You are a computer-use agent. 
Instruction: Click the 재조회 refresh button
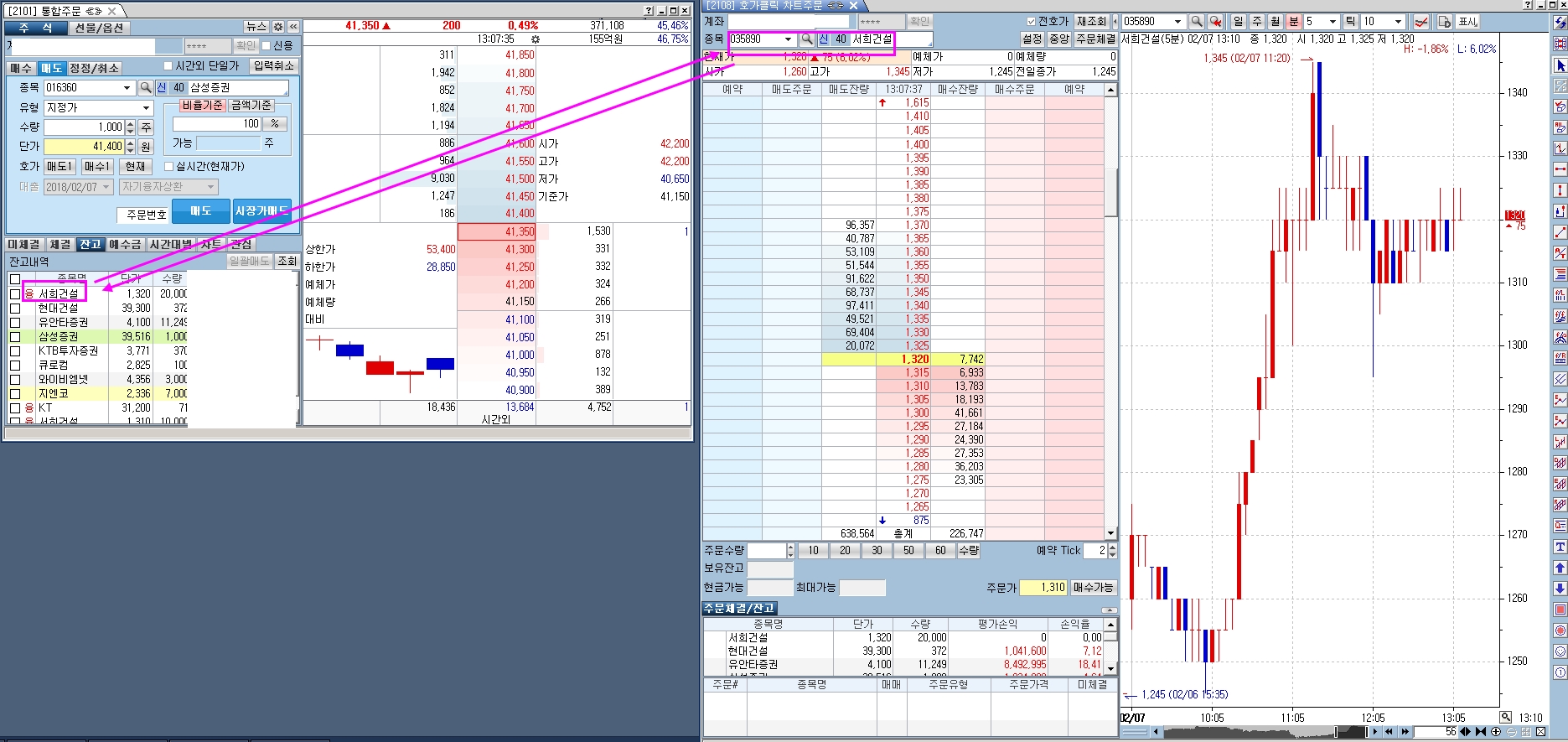click(x=1091, y=22)
